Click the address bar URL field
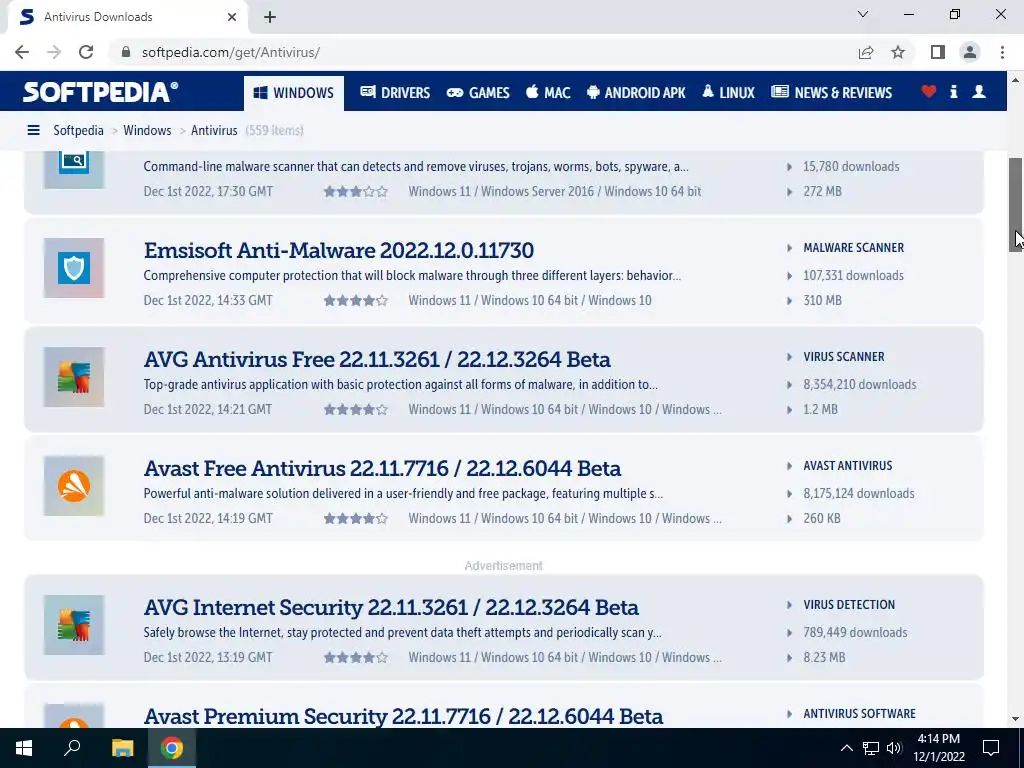Viewport: 1024px width, 768px height. 483,52
